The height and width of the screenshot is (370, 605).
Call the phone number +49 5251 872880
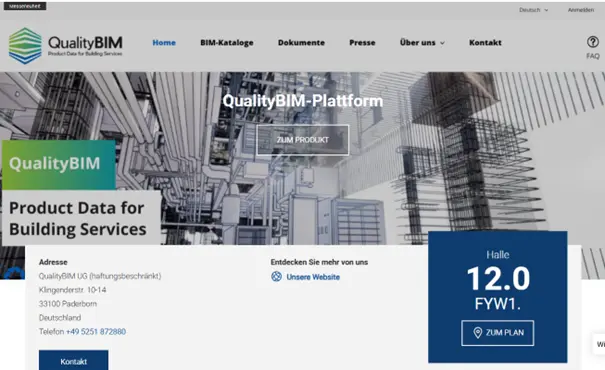[96, 331]
